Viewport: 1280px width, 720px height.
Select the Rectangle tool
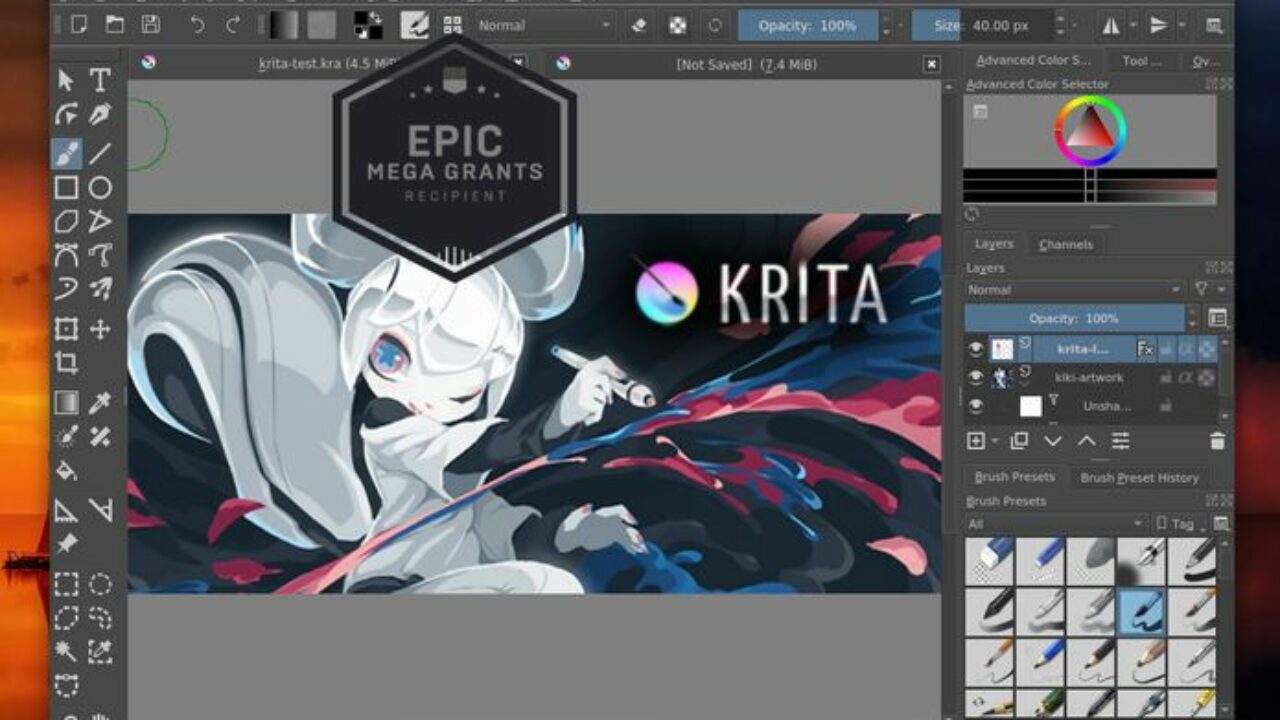tap(66, 187)
